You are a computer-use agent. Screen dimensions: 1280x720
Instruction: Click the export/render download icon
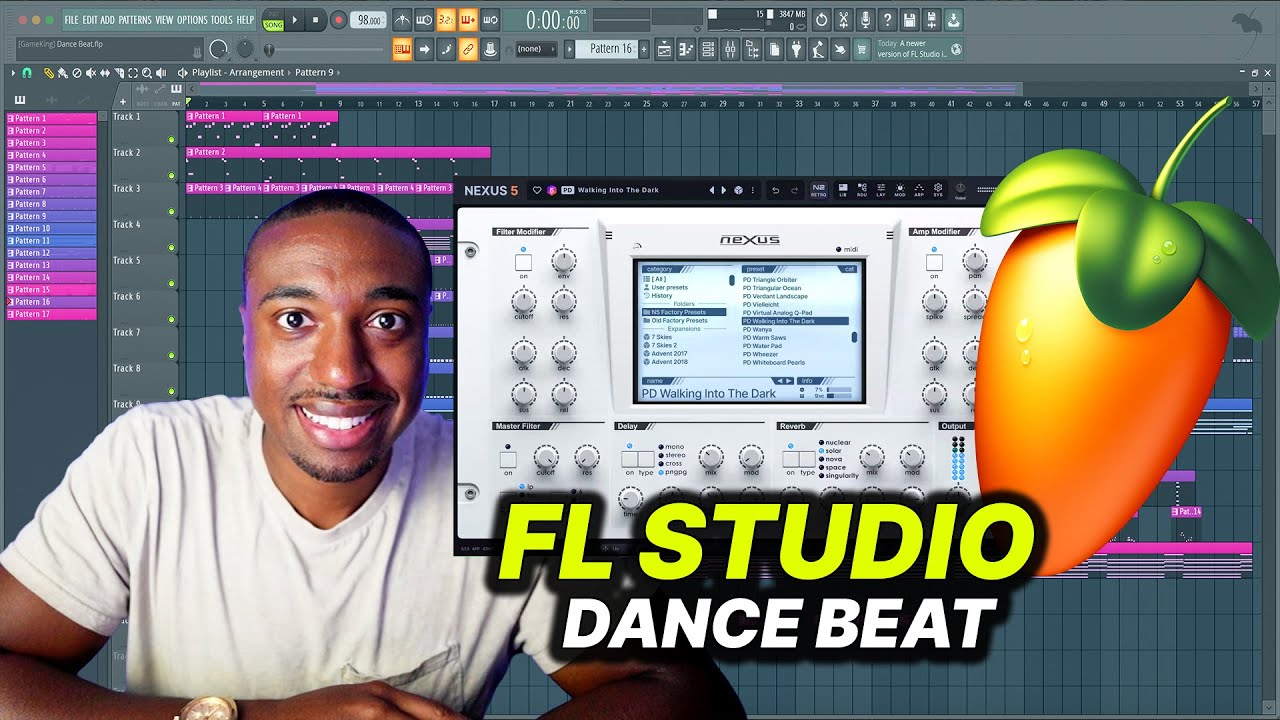tap(954, 20)
